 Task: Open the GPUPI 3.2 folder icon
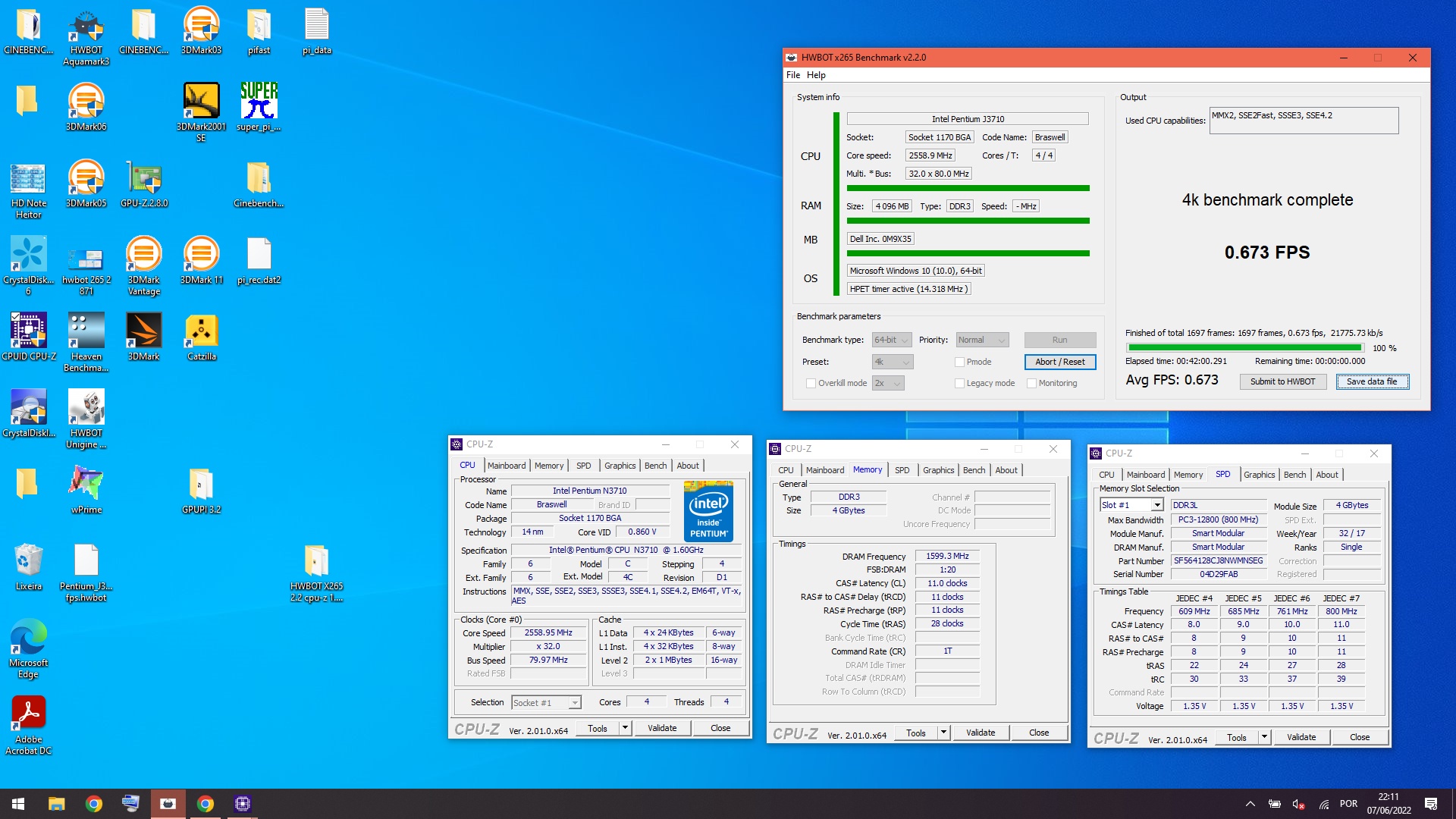[x=201, y=491]
